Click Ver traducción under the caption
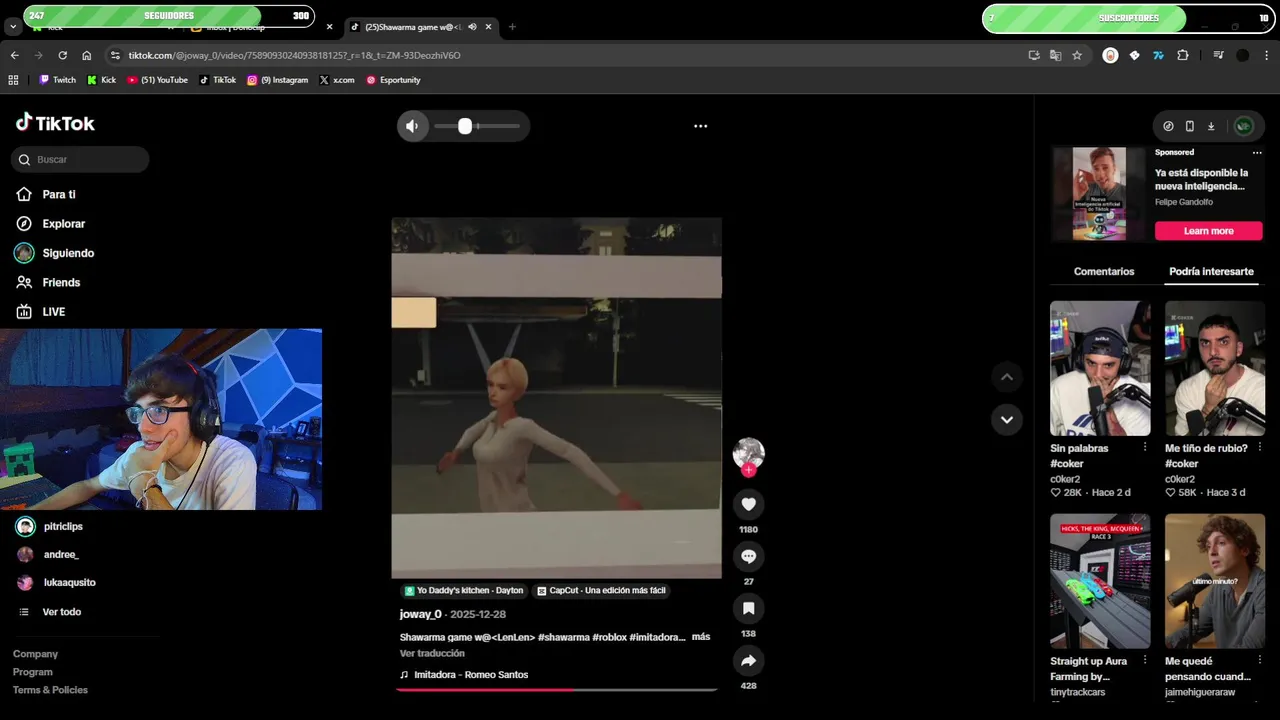 (x=432, y=653)
